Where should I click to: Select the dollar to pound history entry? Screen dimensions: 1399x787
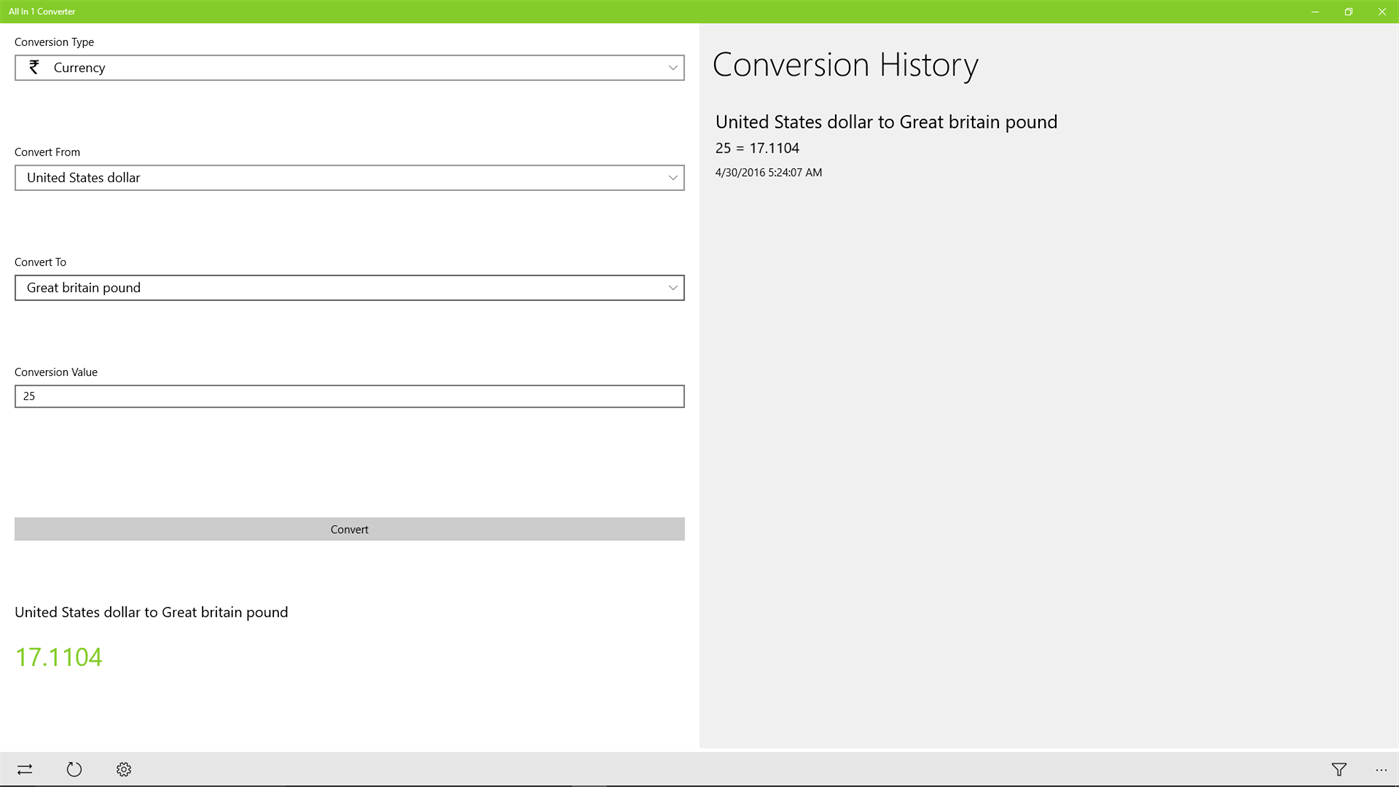click(886, 120)
